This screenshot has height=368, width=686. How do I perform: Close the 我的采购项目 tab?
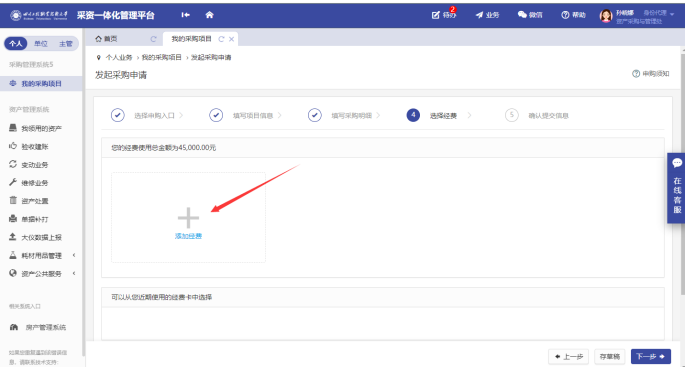coord(231,39)
